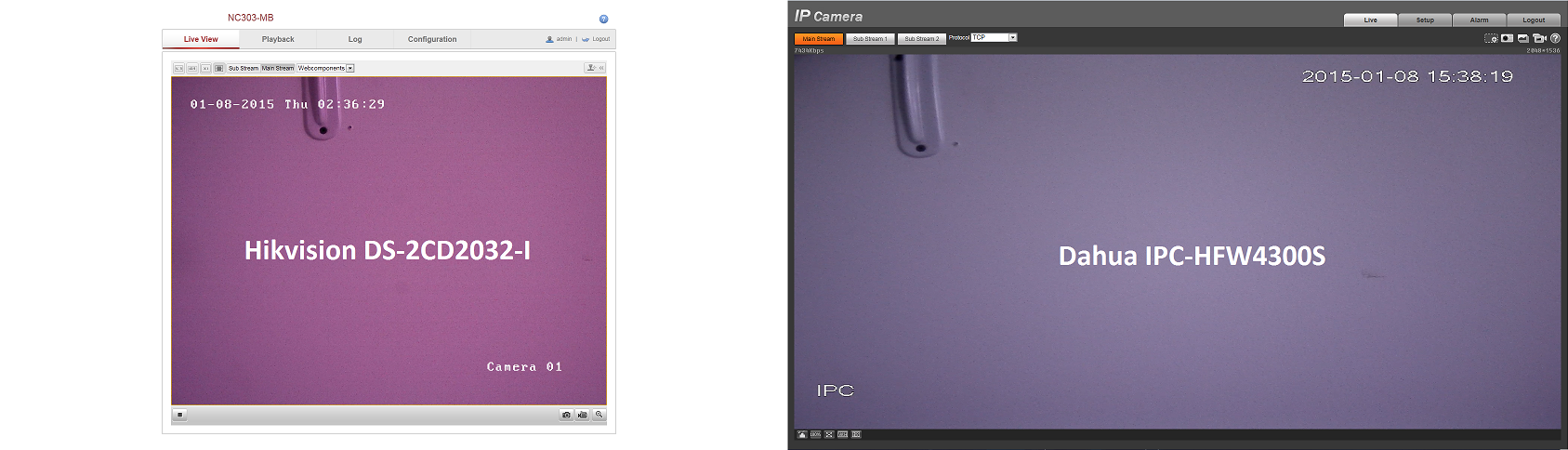Viewport: 1568px width, 450px height.
Task: Open Hikvision Live View tab
Action: pyautogui.click(x=201, y=39)
